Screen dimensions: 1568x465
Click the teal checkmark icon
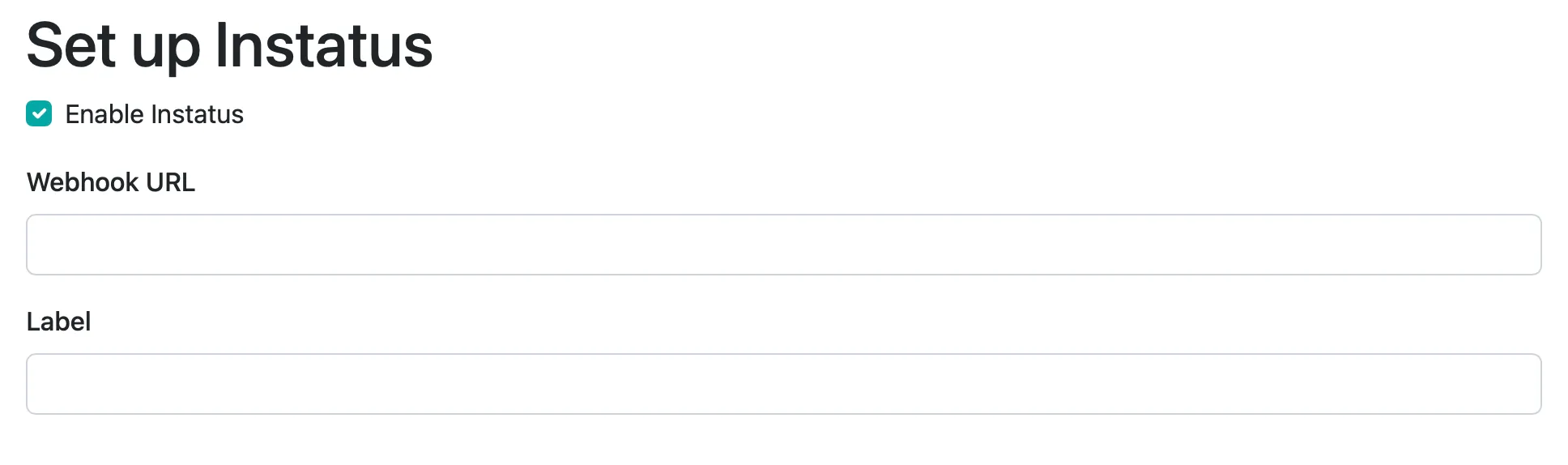(39, 114)
